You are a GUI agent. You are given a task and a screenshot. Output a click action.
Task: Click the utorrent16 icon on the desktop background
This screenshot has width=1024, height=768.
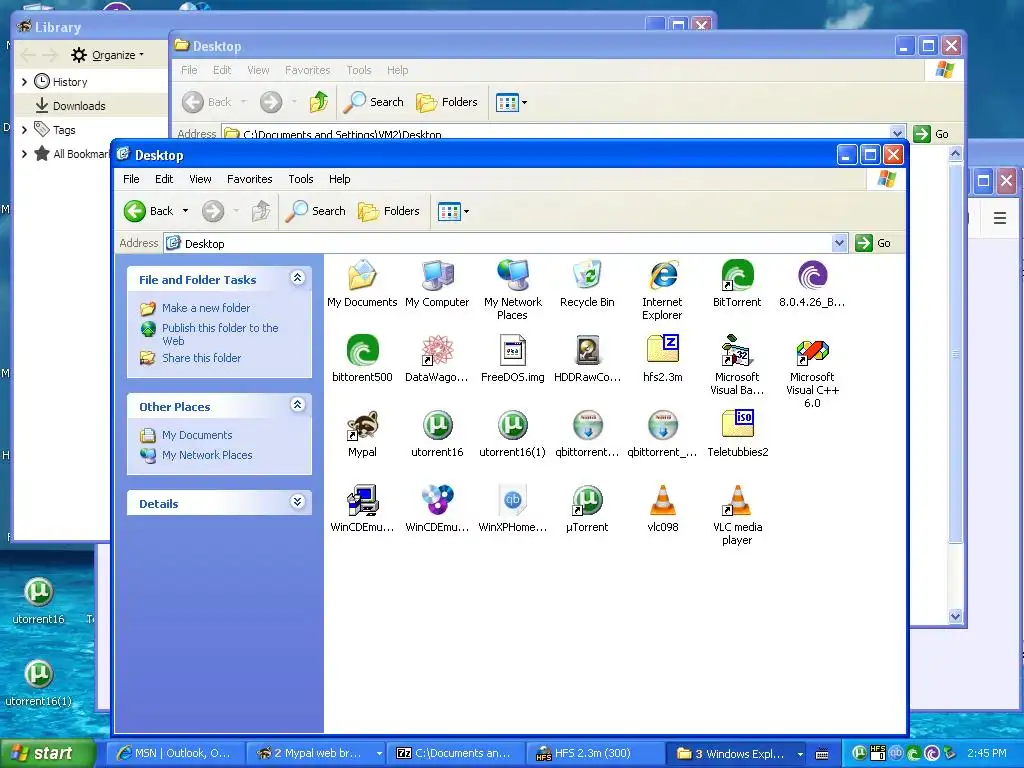(x=38, y=592)
